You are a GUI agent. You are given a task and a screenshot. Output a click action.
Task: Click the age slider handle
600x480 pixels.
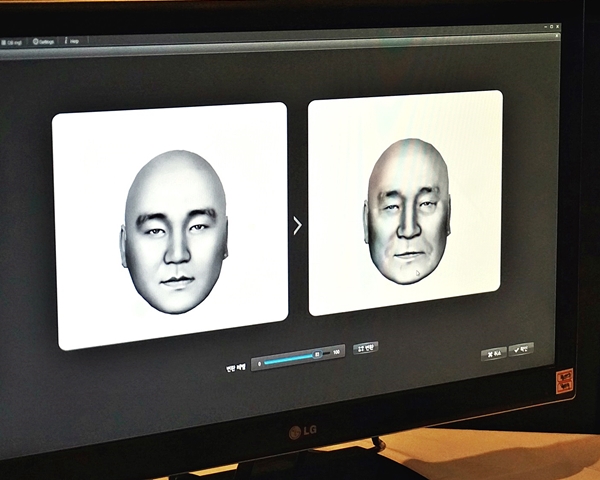pyautogui.click(x=318, y=355)
